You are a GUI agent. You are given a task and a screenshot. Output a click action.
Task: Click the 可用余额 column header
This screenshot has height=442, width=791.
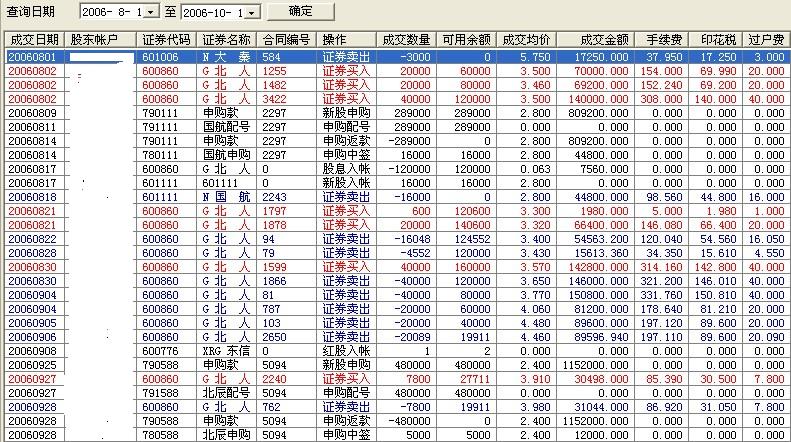[466, 39]
